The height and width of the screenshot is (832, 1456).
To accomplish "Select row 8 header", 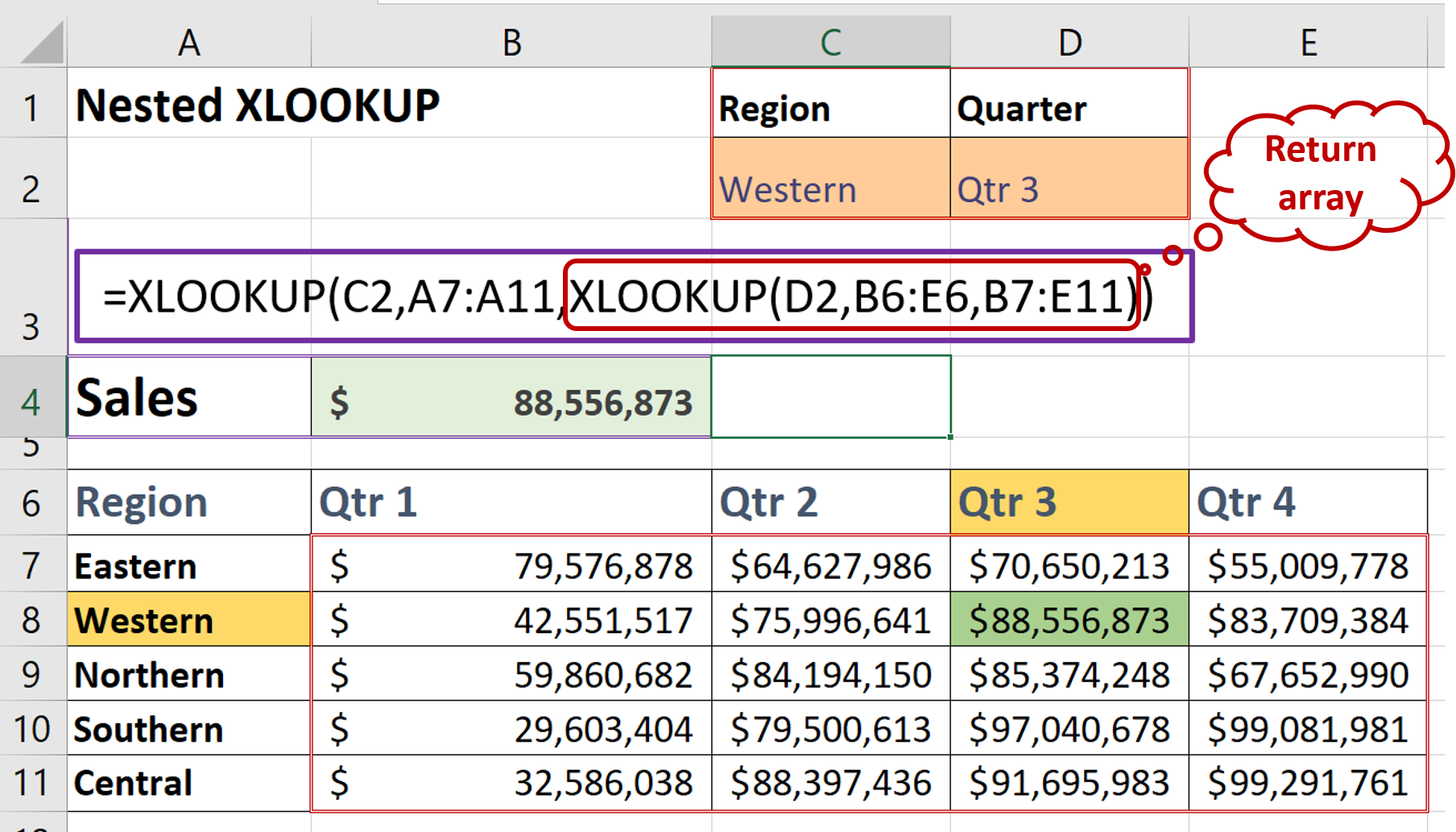I will click(x=33, y=619).
